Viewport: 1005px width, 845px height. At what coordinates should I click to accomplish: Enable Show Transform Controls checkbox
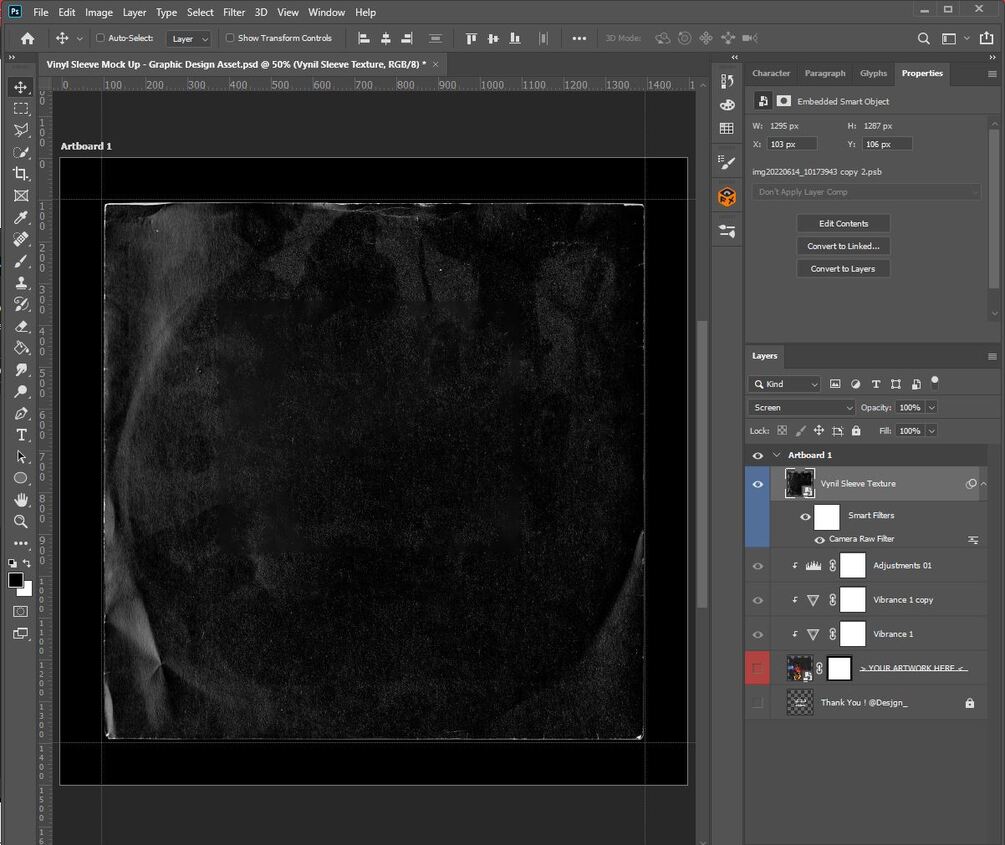click(x=229, y=38)
